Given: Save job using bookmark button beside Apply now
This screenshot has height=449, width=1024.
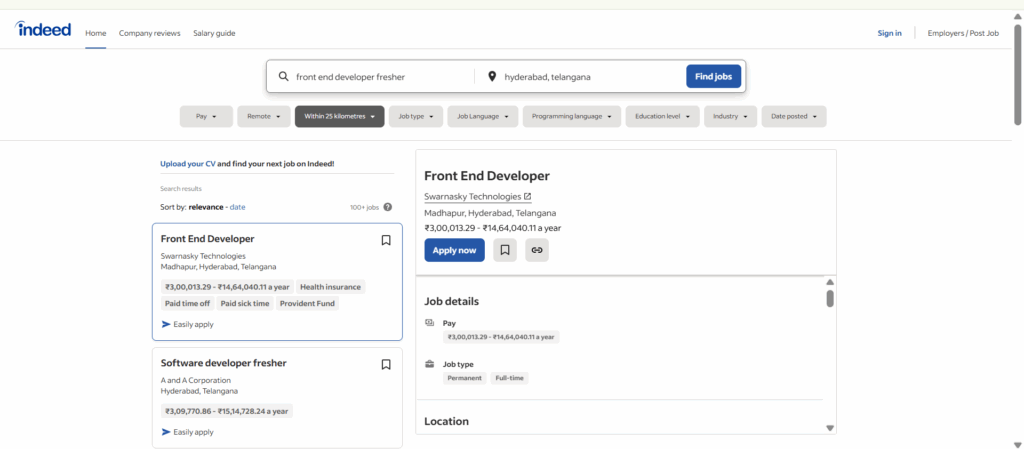Looking at the screenshot, I should point(505,250).
